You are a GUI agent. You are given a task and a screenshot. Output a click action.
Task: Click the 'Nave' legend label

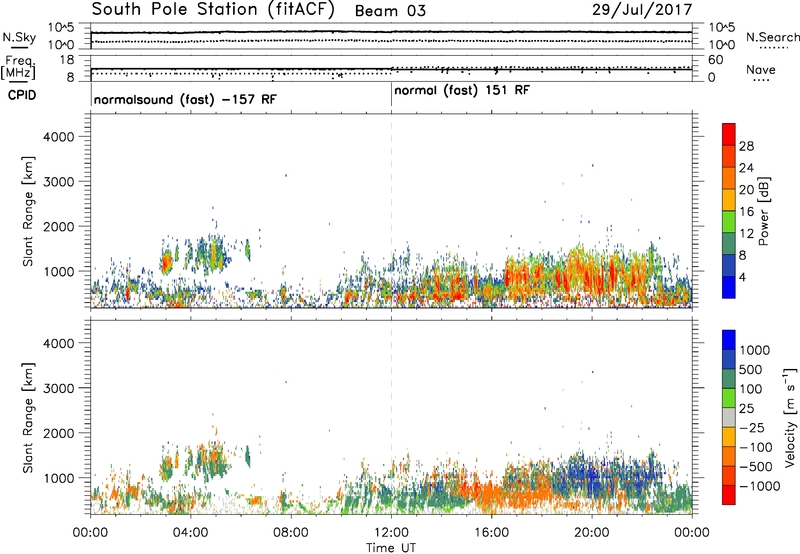760,70
